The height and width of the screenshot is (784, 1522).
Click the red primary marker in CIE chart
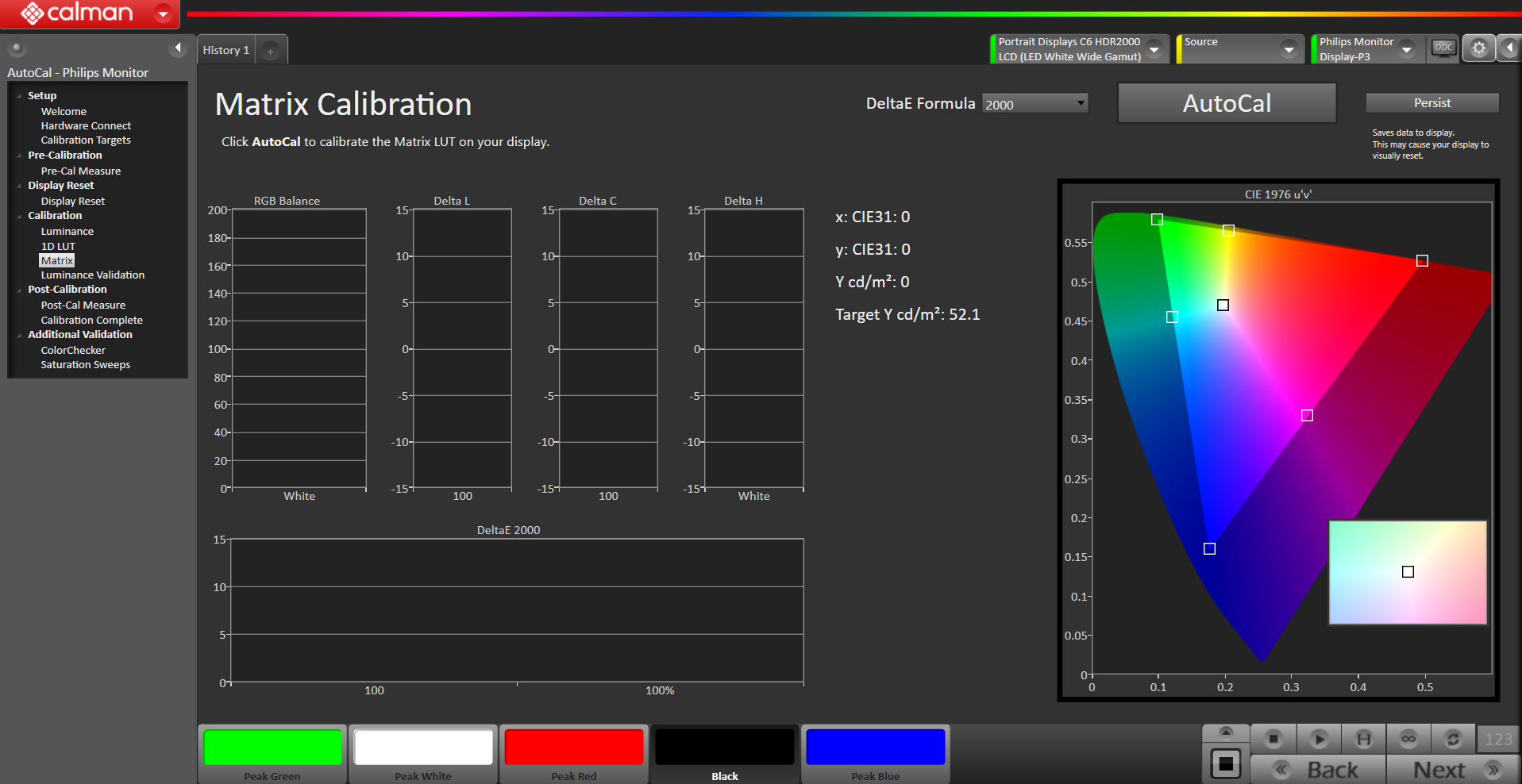[x=1423, y=260]
